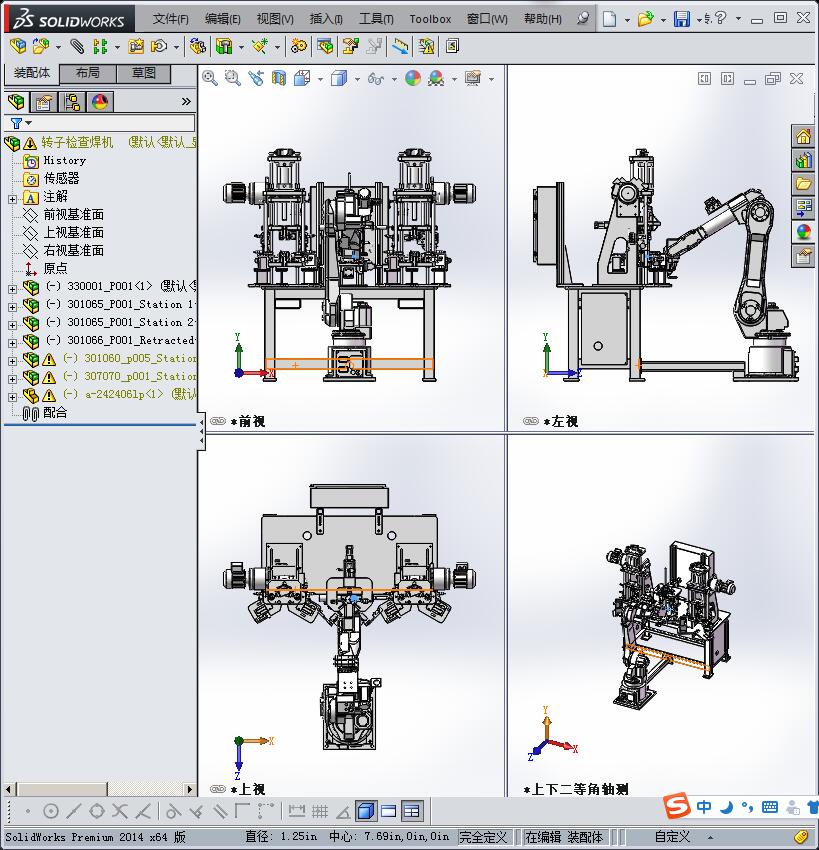Image resolution: width=819 pixels, height=850 pixels.
Task: Switch to the 布局 tab
Action: coord(87,73)
